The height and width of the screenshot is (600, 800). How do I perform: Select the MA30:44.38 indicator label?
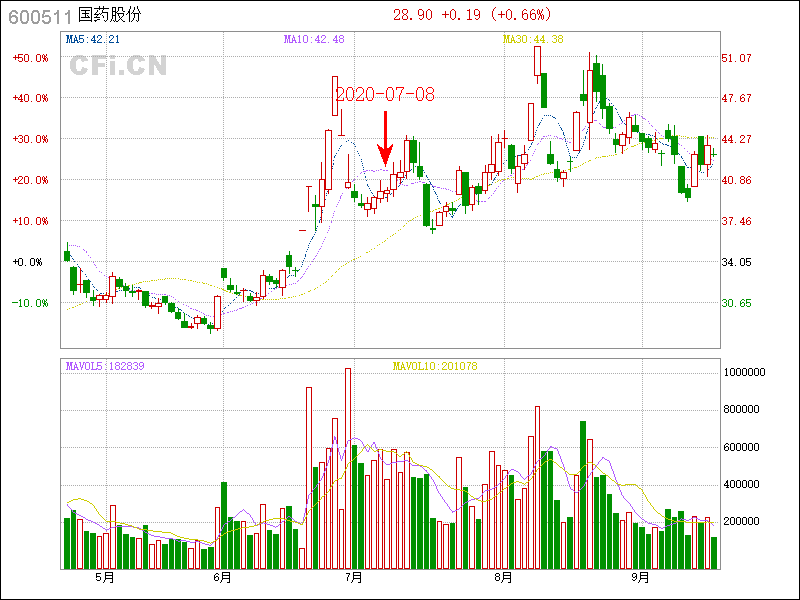(533, 39)
